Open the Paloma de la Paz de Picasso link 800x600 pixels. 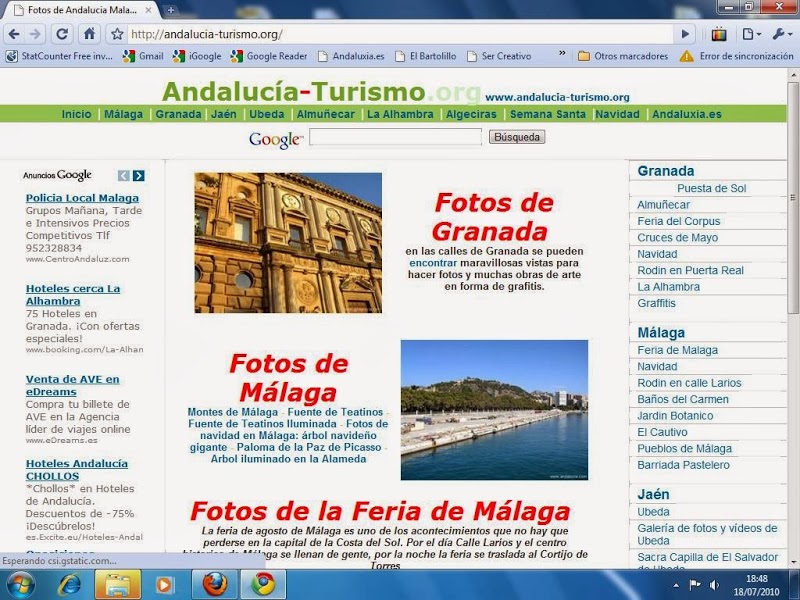(x=309, y=447)
